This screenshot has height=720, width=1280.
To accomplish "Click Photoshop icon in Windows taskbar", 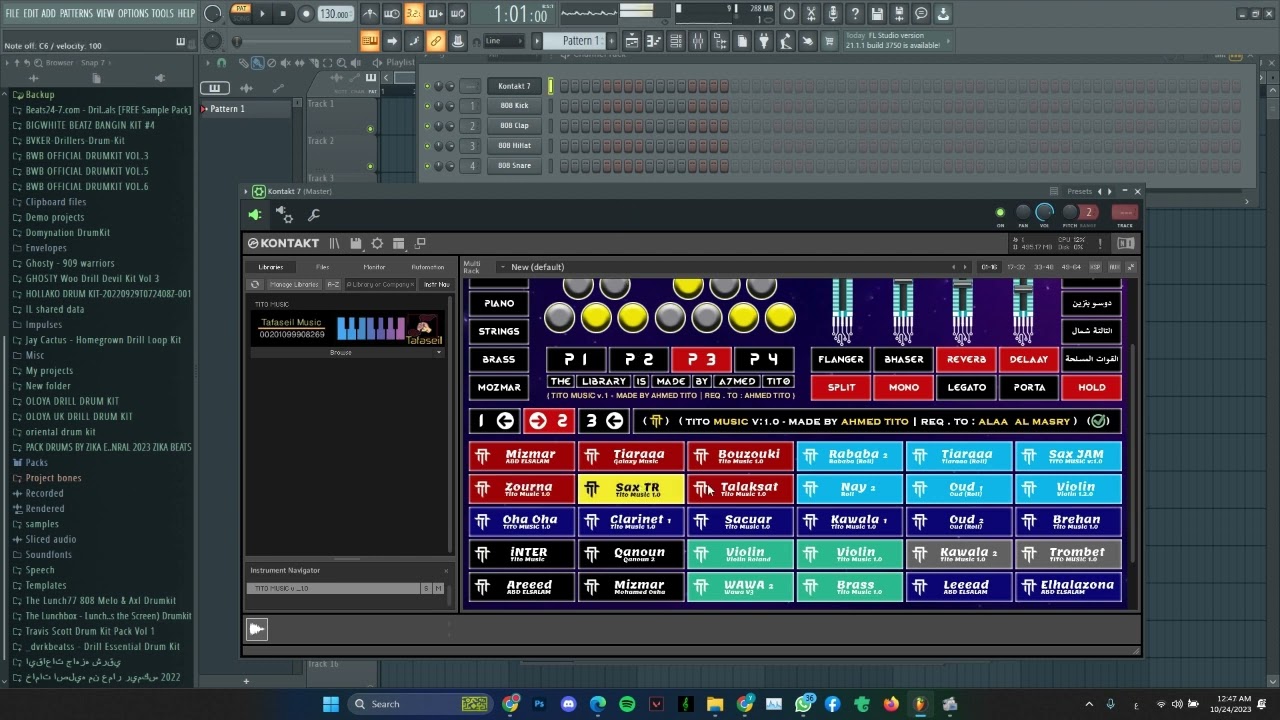I will pos(539,704).
